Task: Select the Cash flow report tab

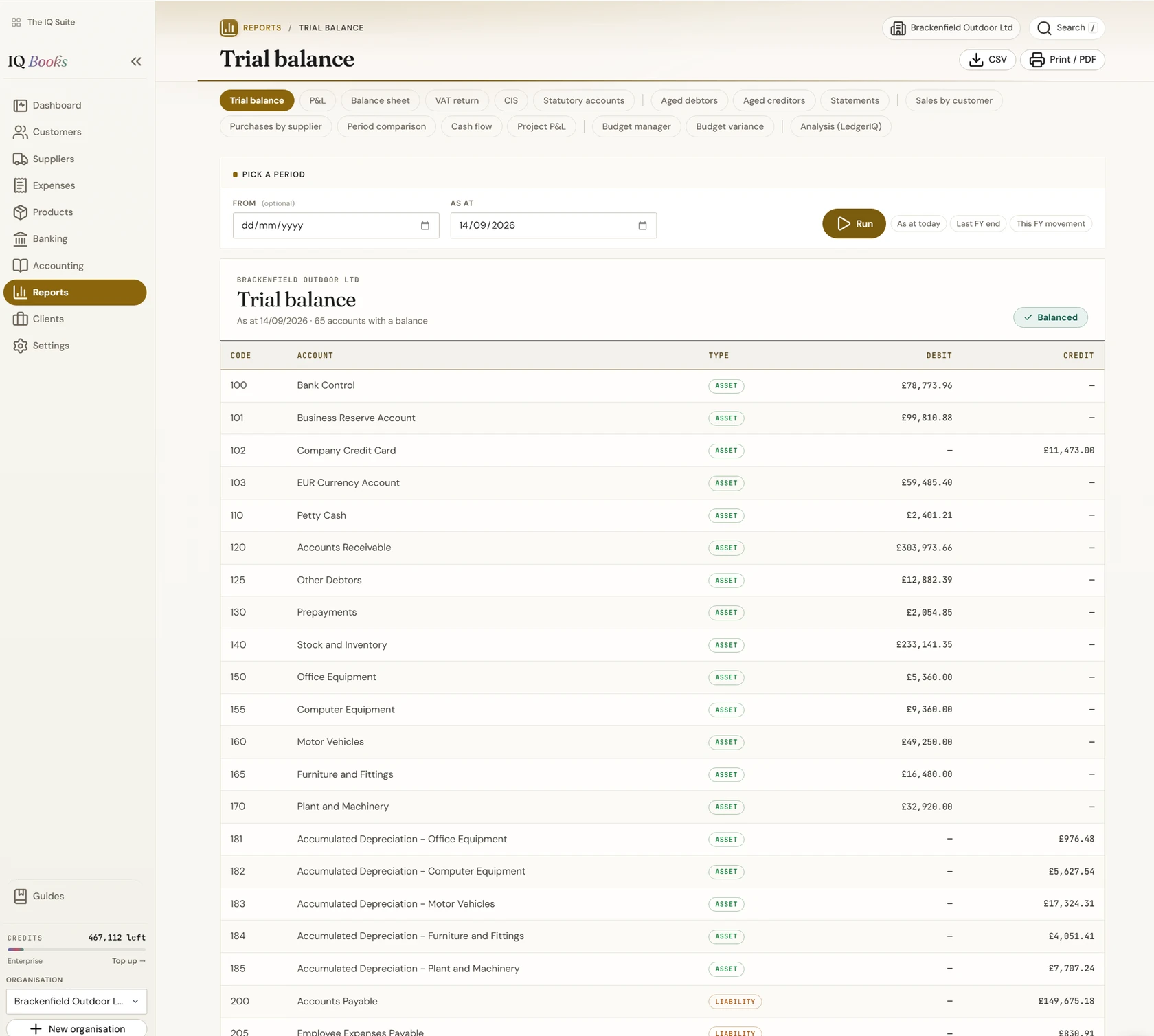Action: click(471, 126)
